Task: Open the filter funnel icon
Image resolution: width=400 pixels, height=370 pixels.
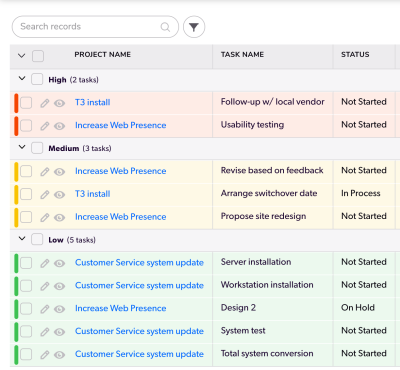Action: tap(194, 27)
